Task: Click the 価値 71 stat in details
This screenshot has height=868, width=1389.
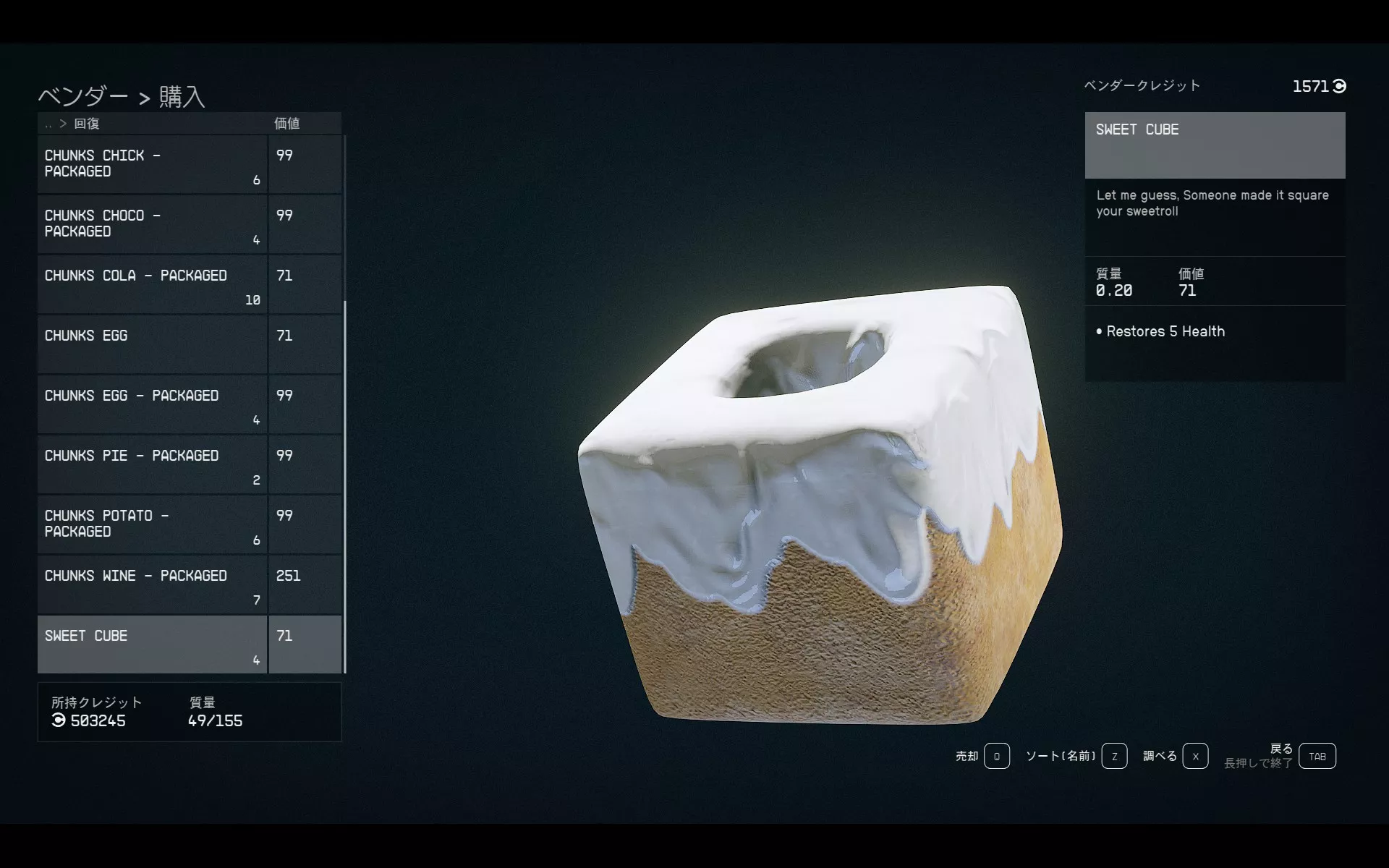Action: 1191,282
